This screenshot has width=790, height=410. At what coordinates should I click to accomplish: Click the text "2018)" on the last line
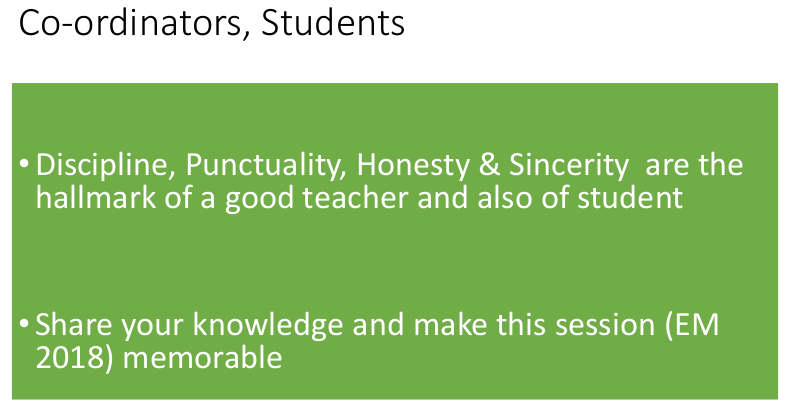click(74, 357)
